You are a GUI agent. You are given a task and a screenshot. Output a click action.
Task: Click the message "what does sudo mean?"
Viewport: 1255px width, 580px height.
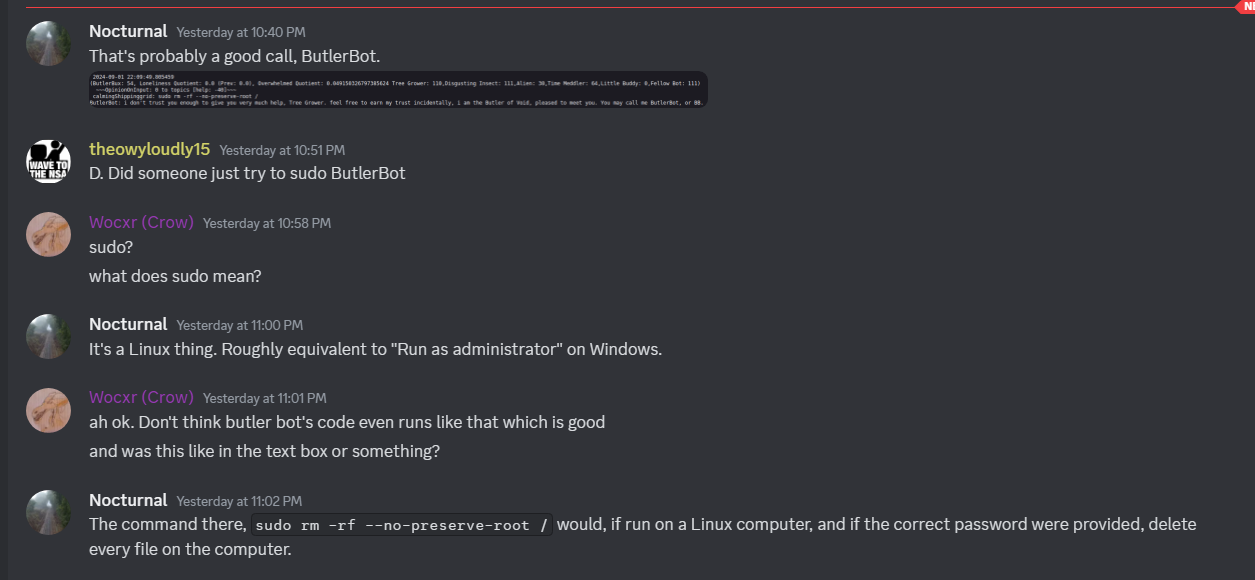coord(175,275)
